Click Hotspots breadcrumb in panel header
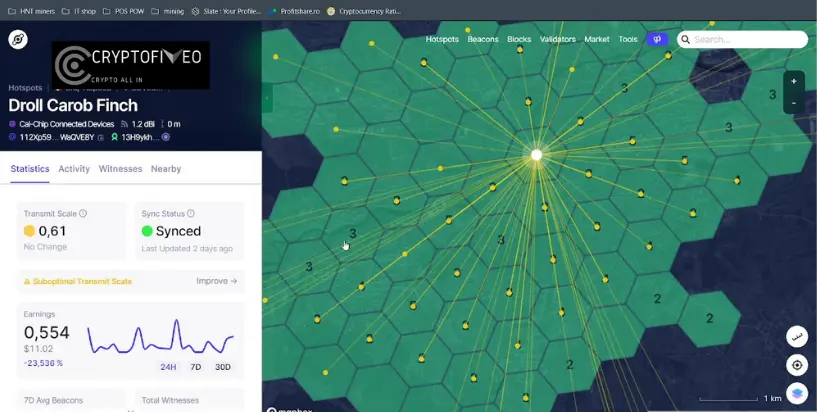The height and width of the screenshot is (412, 817). 25,88
